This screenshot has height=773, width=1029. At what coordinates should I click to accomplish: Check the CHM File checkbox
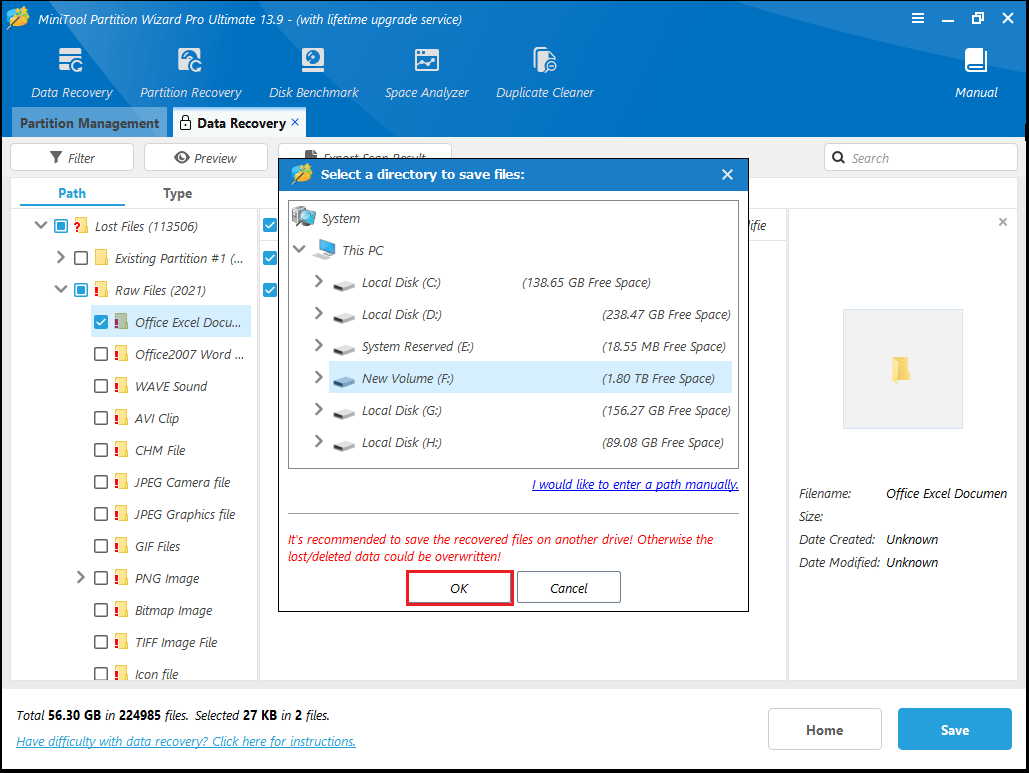pos(101,450)
